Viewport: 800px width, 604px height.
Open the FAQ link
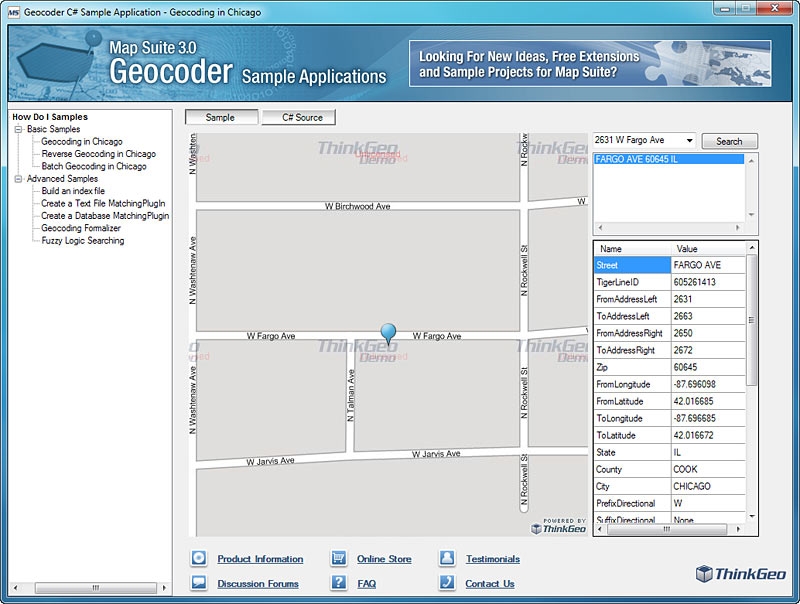366,584
